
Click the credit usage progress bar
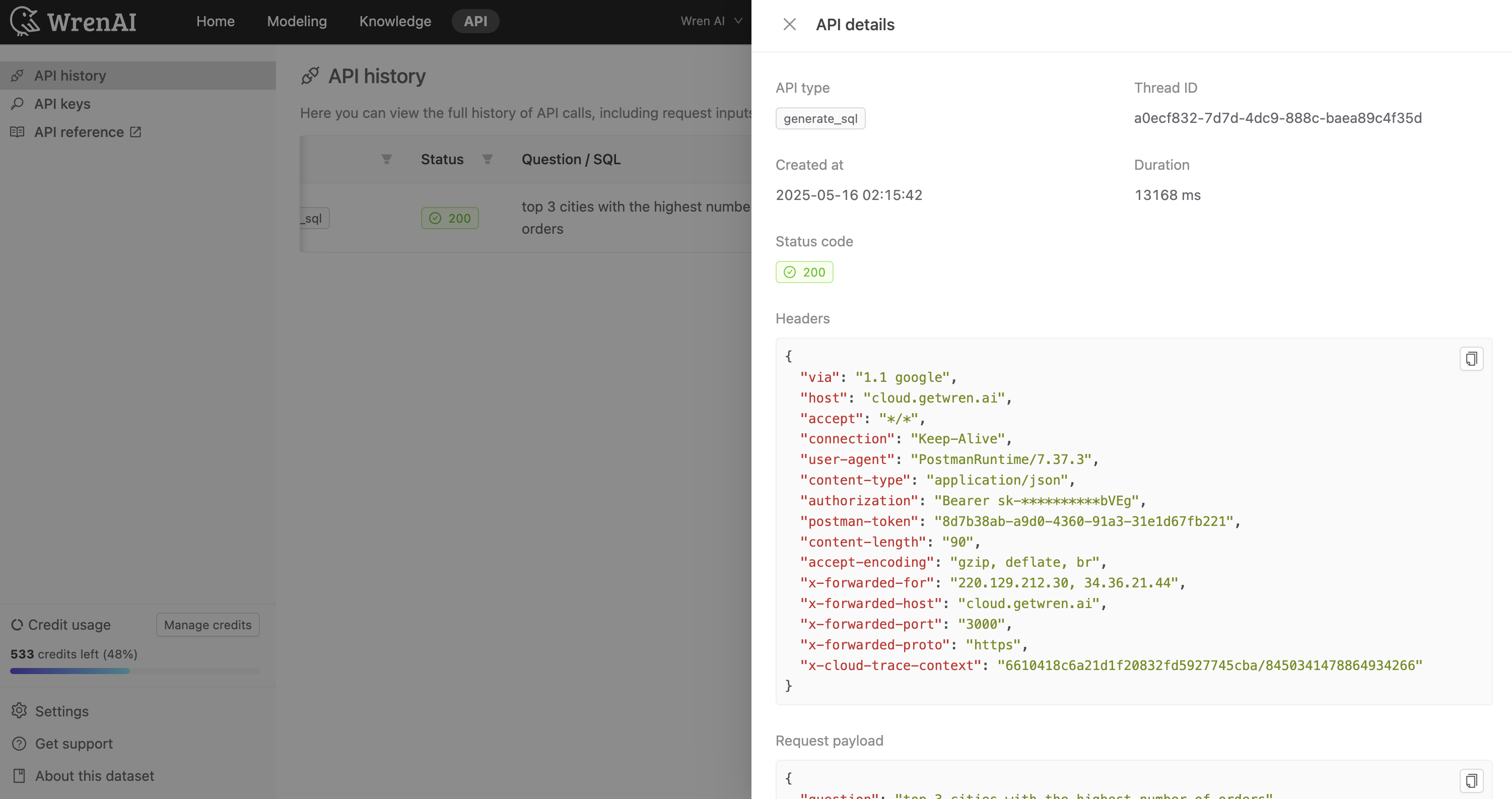tap(134, 671)
